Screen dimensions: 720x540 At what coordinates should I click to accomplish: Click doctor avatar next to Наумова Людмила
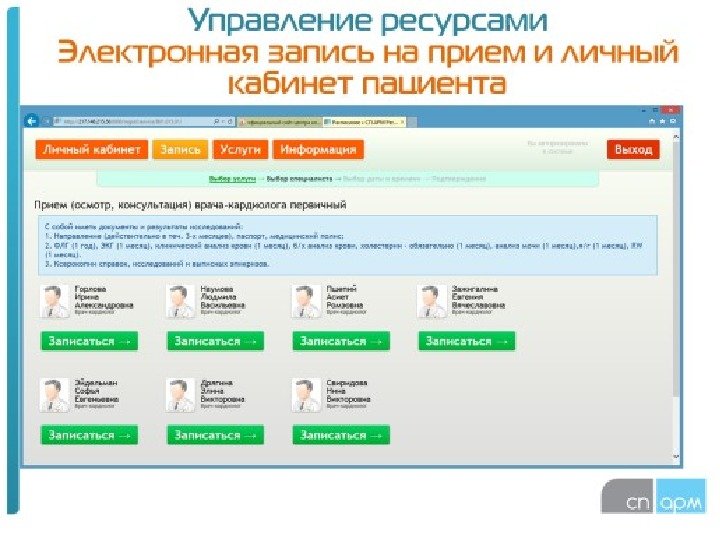tap(180, 301)
